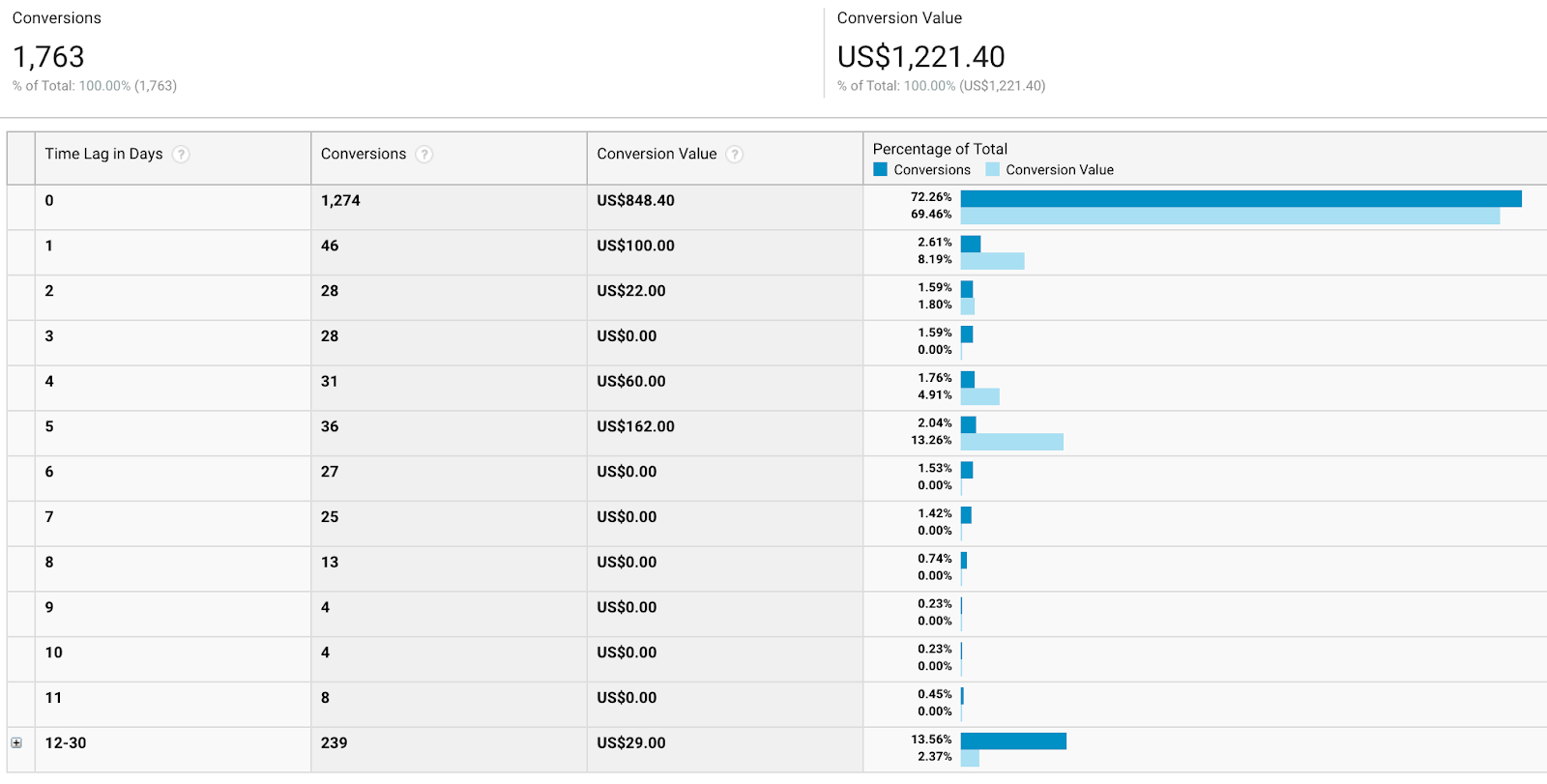The image size is (1547, 784).
Task: Click the dark blue Conversions legend swatch
Action: [880, 169]
